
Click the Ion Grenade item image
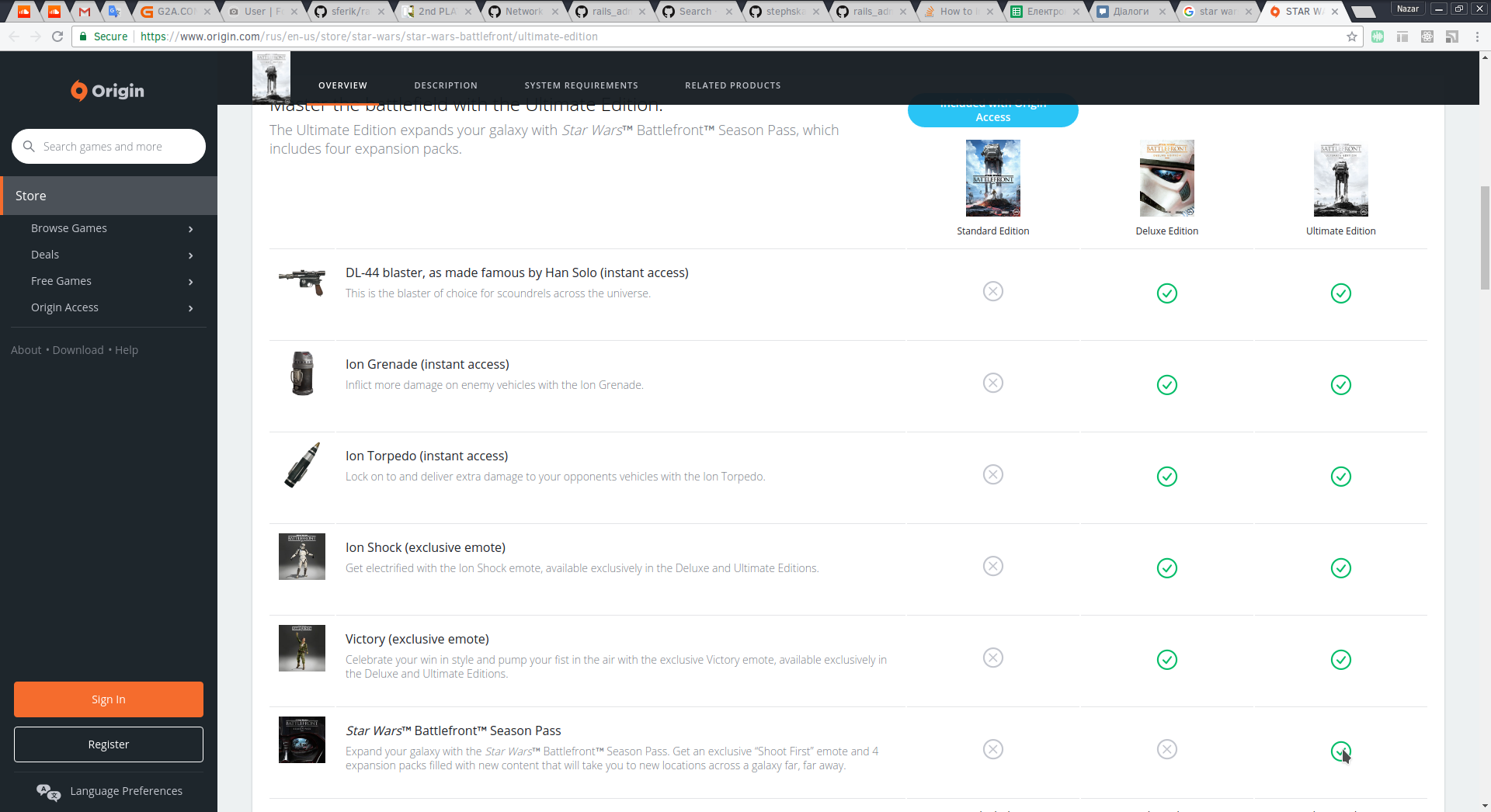coord(302,373)
